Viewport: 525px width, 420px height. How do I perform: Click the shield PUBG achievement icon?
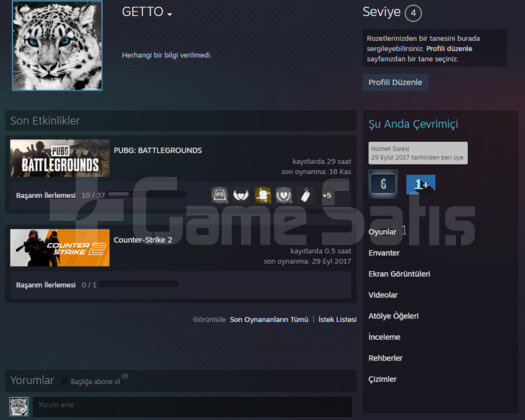[x=284, y=195]
